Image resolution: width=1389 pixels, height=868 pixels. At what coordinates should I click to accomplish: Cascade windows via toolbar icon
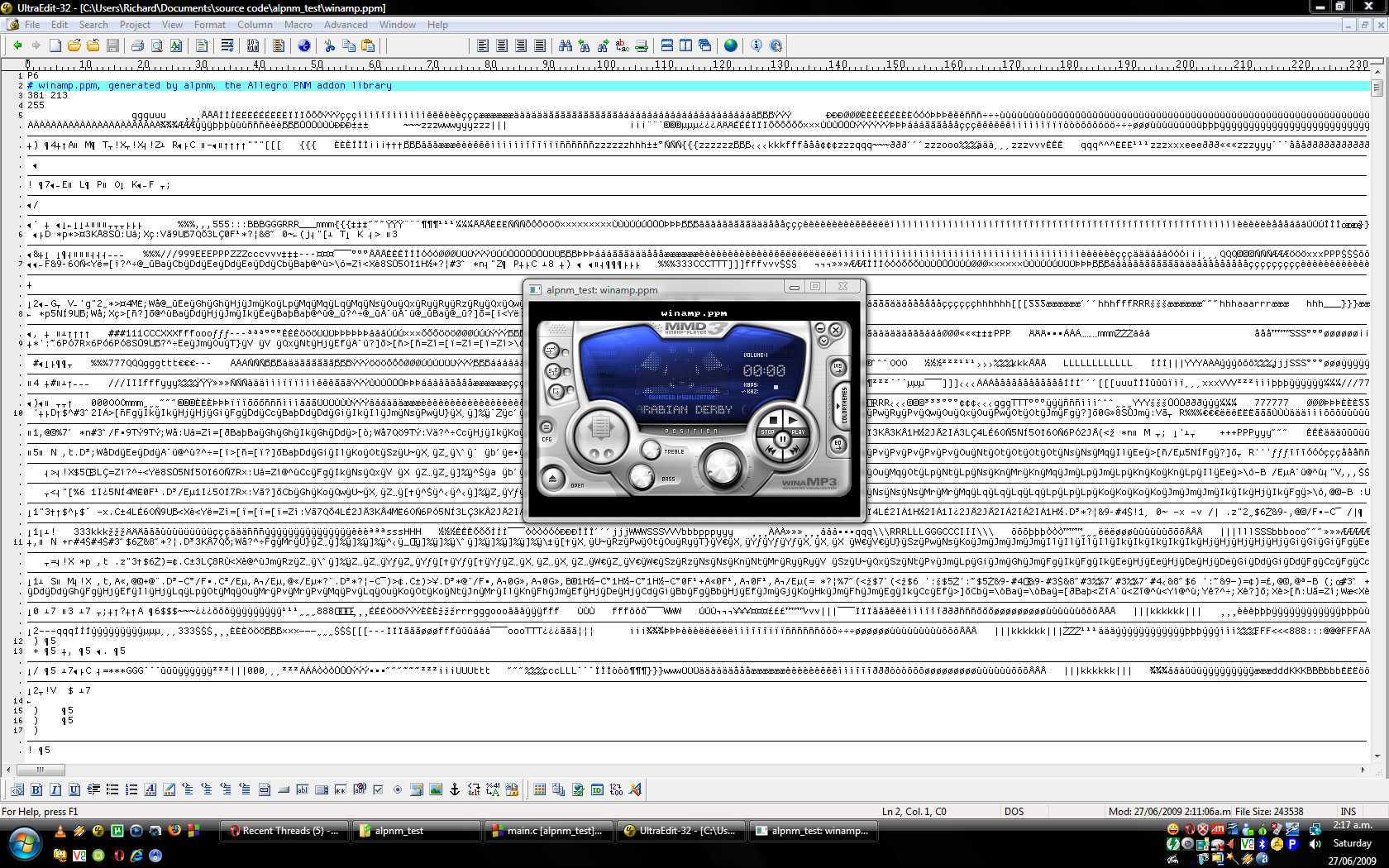704,45
